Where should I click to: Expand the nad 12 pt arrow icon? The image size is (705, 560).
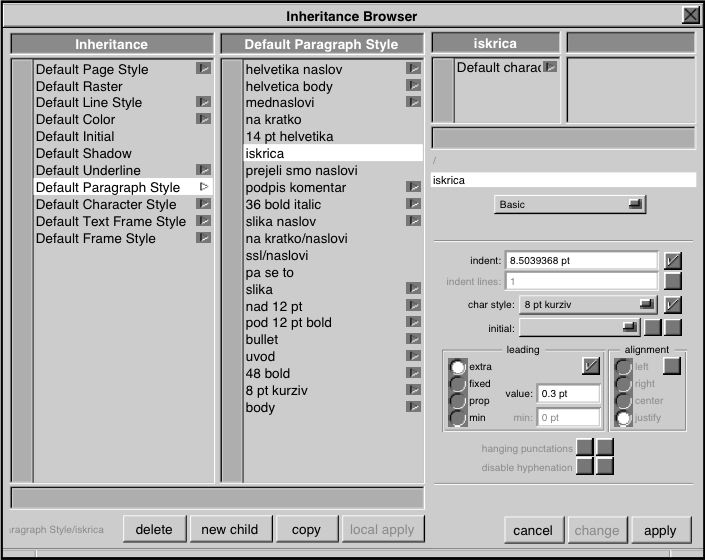coord(413,306)
